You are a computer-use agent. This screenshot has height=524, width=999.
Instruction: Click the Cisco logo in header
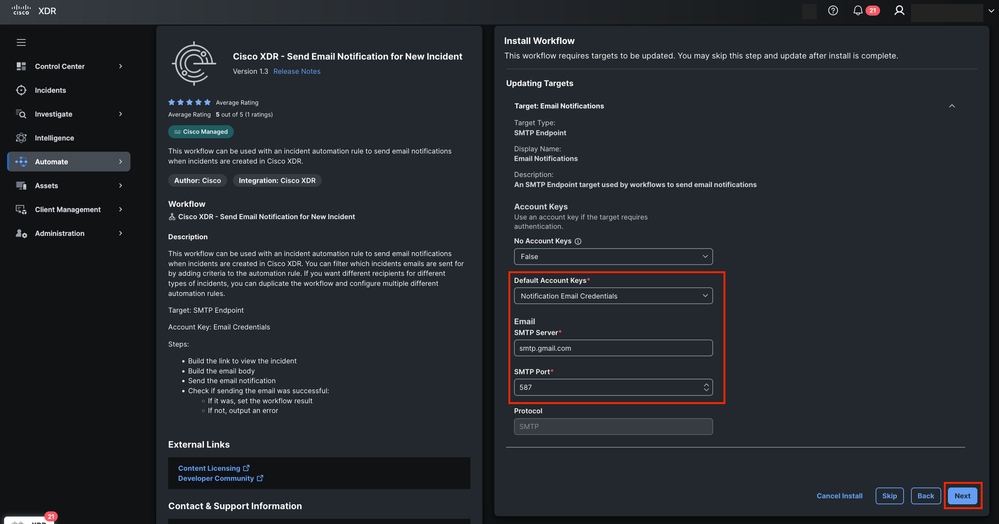[x=21, y=10]
